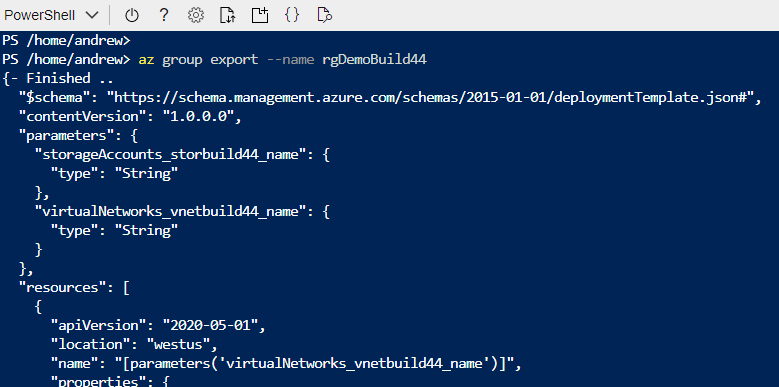Restart Cloud Shell with the power icon
The height and width of the screenshot is (387, 779).
pos(132,15)
